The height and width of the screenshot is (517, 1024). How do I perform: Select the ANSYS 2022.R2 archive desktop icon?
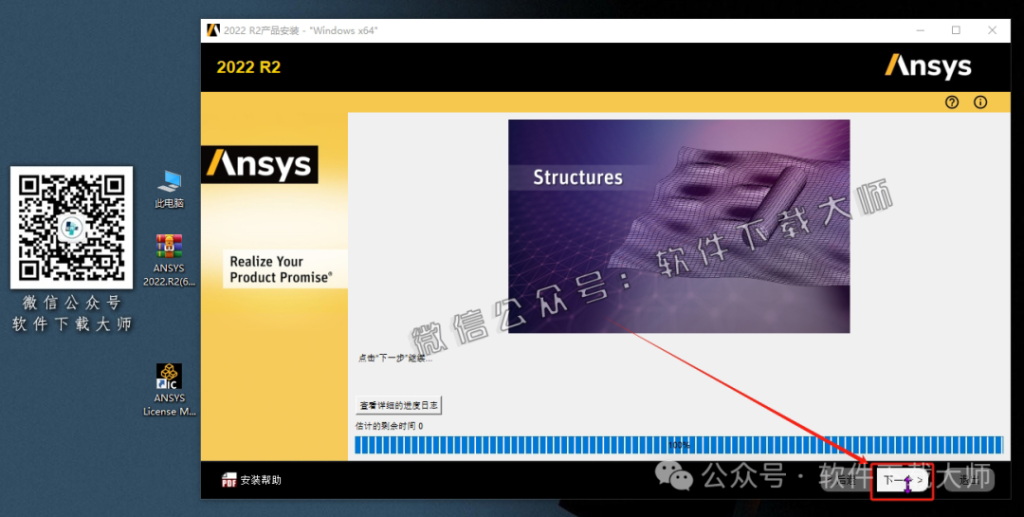[x=169, y=260]
